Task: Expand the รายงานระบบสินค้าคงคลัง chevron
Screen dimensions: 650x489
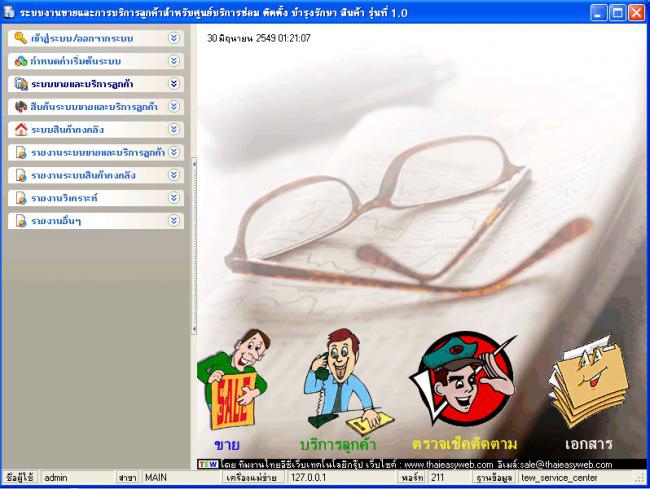Action: [174, 175]
